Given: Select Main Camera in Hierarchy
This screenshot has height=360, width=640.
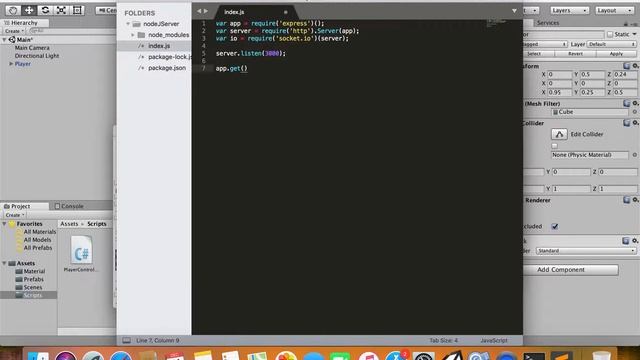Looking at the screenshot, I should (32, 48).
